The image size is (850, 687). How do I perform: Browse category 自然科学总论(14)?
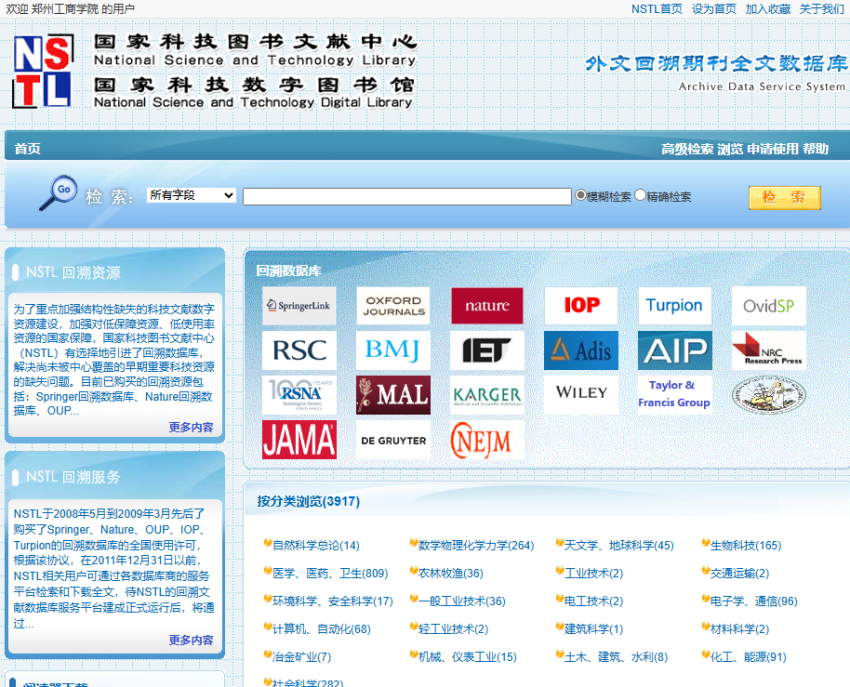coord(315,545)
